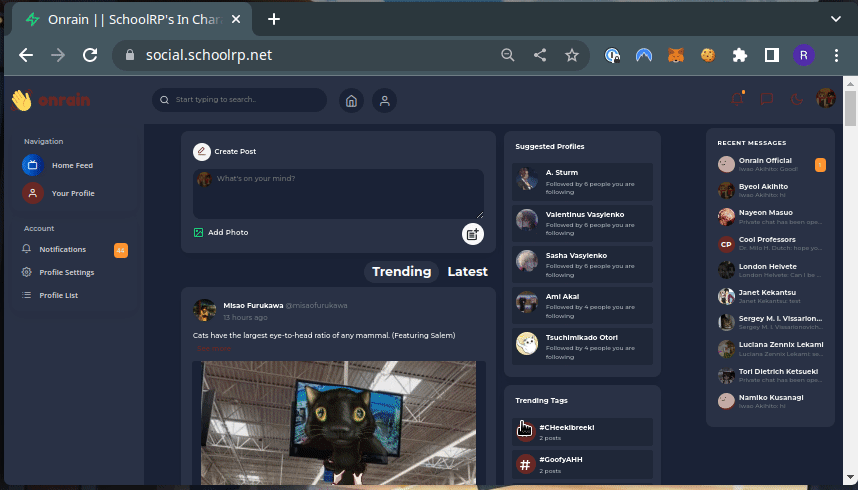Open the #CHeekibreeki trending tag
Image resolution: width=858 pixels, height=490 pixels.
(582, 432)
